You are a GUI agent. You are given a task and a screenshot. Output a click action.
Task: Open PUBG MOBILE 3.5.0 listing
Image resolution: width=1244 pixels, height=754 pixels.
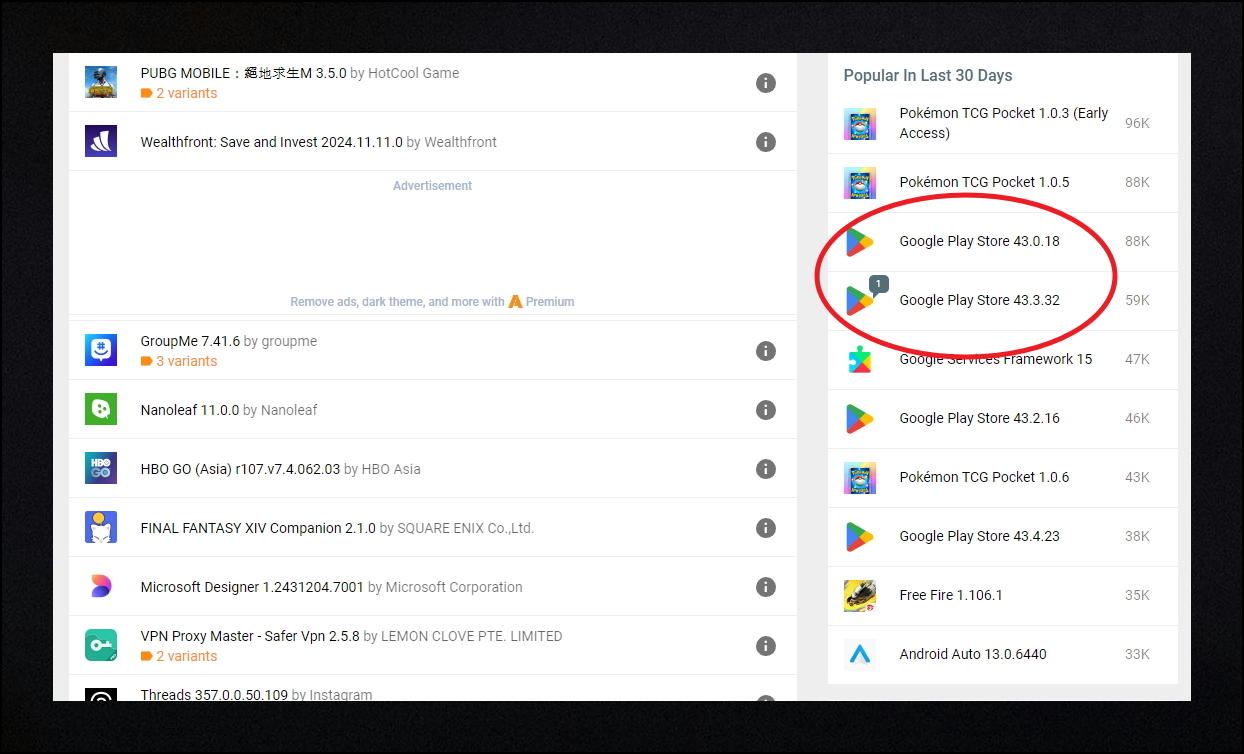(x=243, y=73)
